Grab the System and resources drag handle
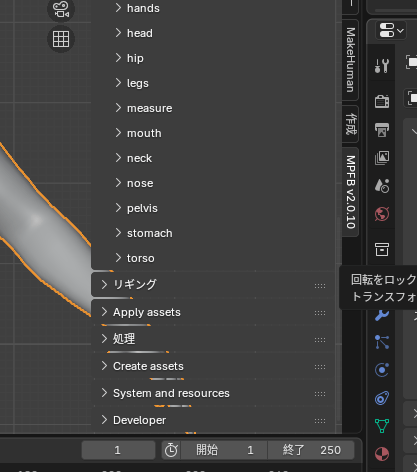Viewport: 417px width, 472px height. 320,394
